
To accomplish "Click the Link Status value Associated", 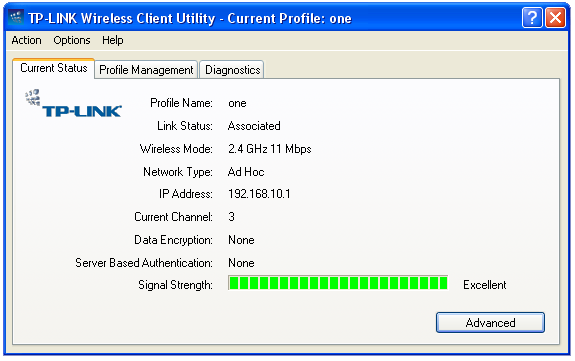I will click(254, 126).
